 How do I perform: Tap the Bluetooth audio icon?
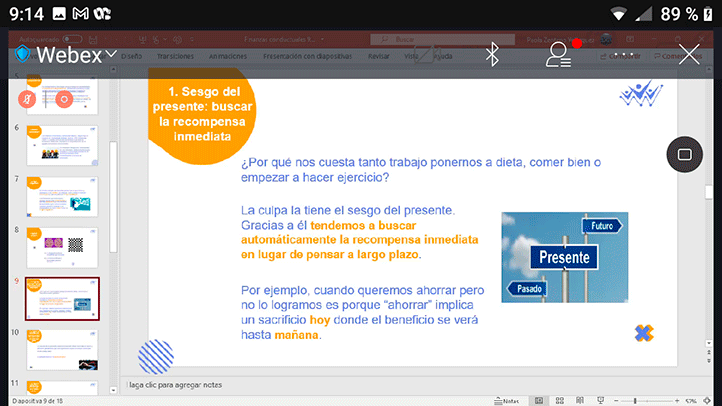point(492,55)
